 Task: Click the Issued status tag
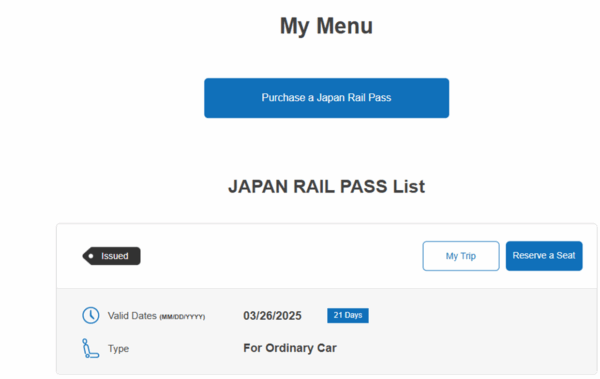click(x=111, y=256)
